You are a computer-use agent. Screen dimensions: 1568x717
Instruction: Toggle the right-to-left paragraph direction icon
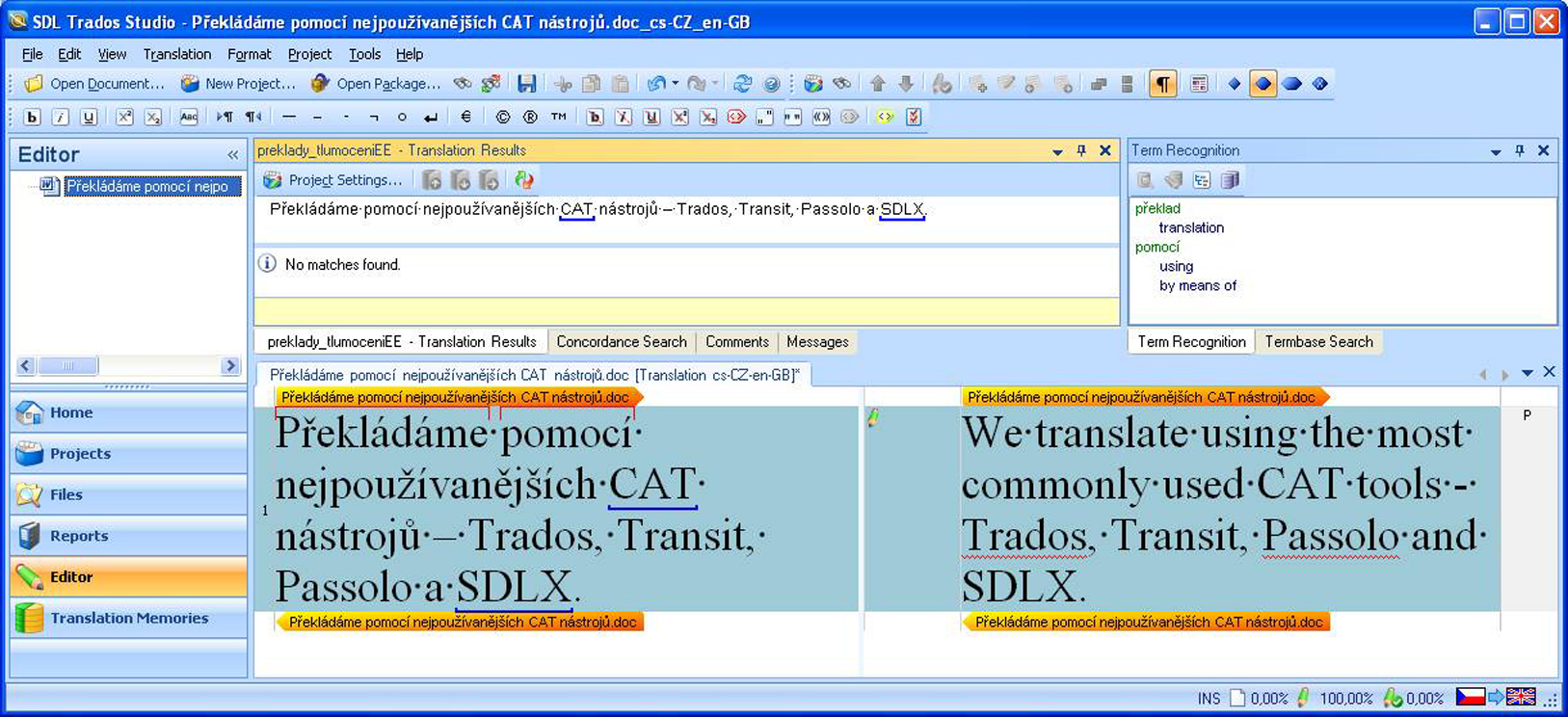[252, 117]
